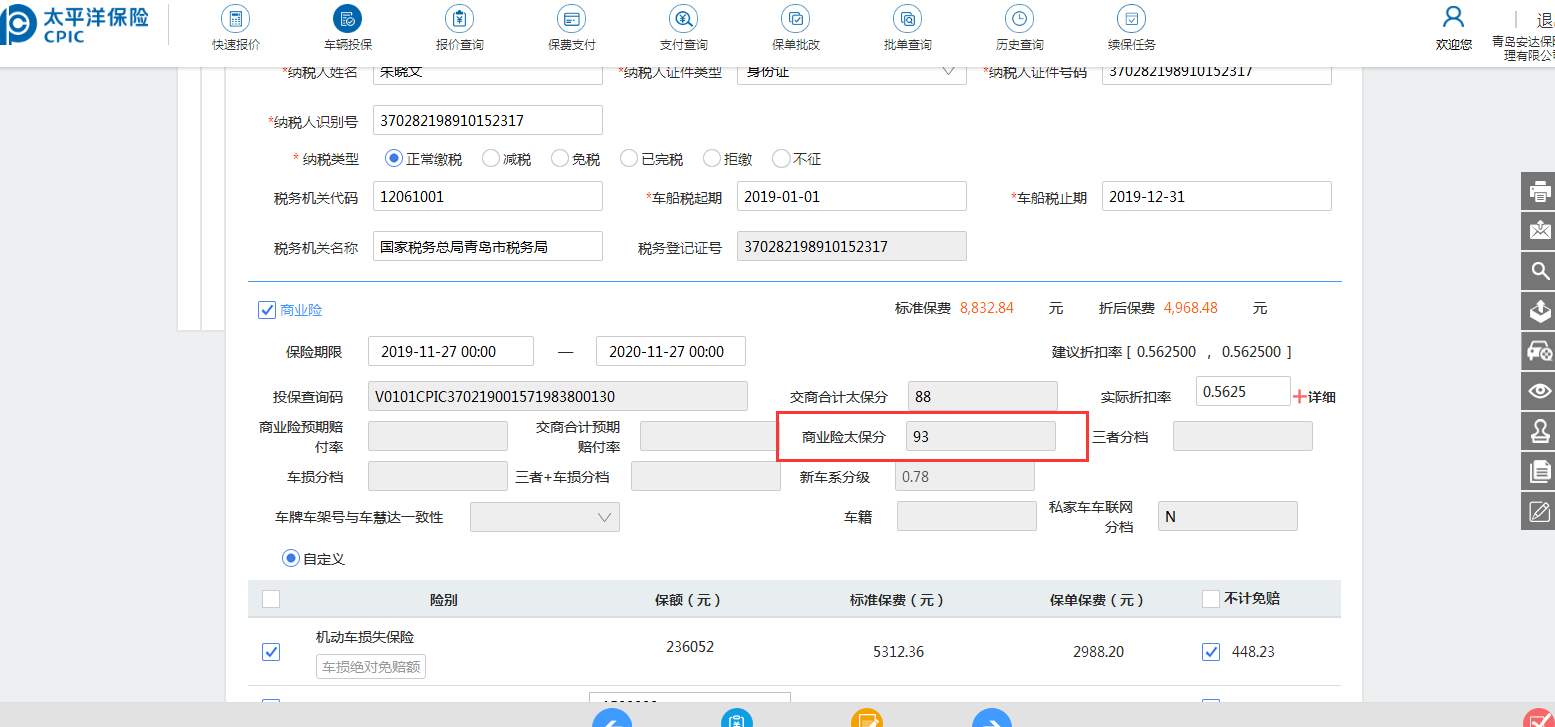Click the eye preview icon in sidebar
Viewport: 1555px width, 727px height.
point(1539,391)
